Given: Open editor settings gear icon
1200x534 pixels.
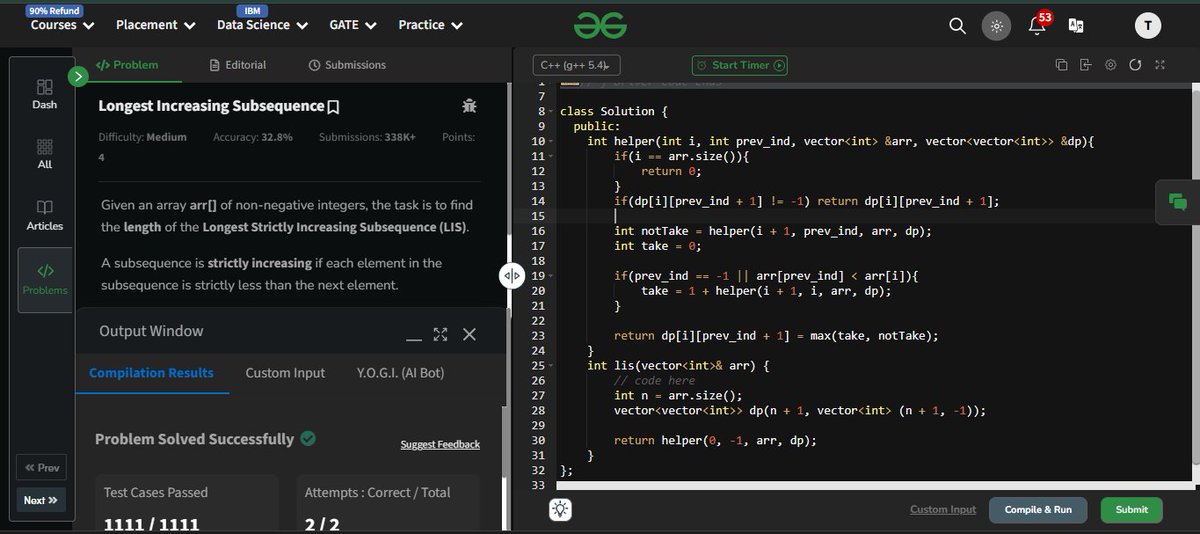Looking at the screenshot, I should [1110, 65].
